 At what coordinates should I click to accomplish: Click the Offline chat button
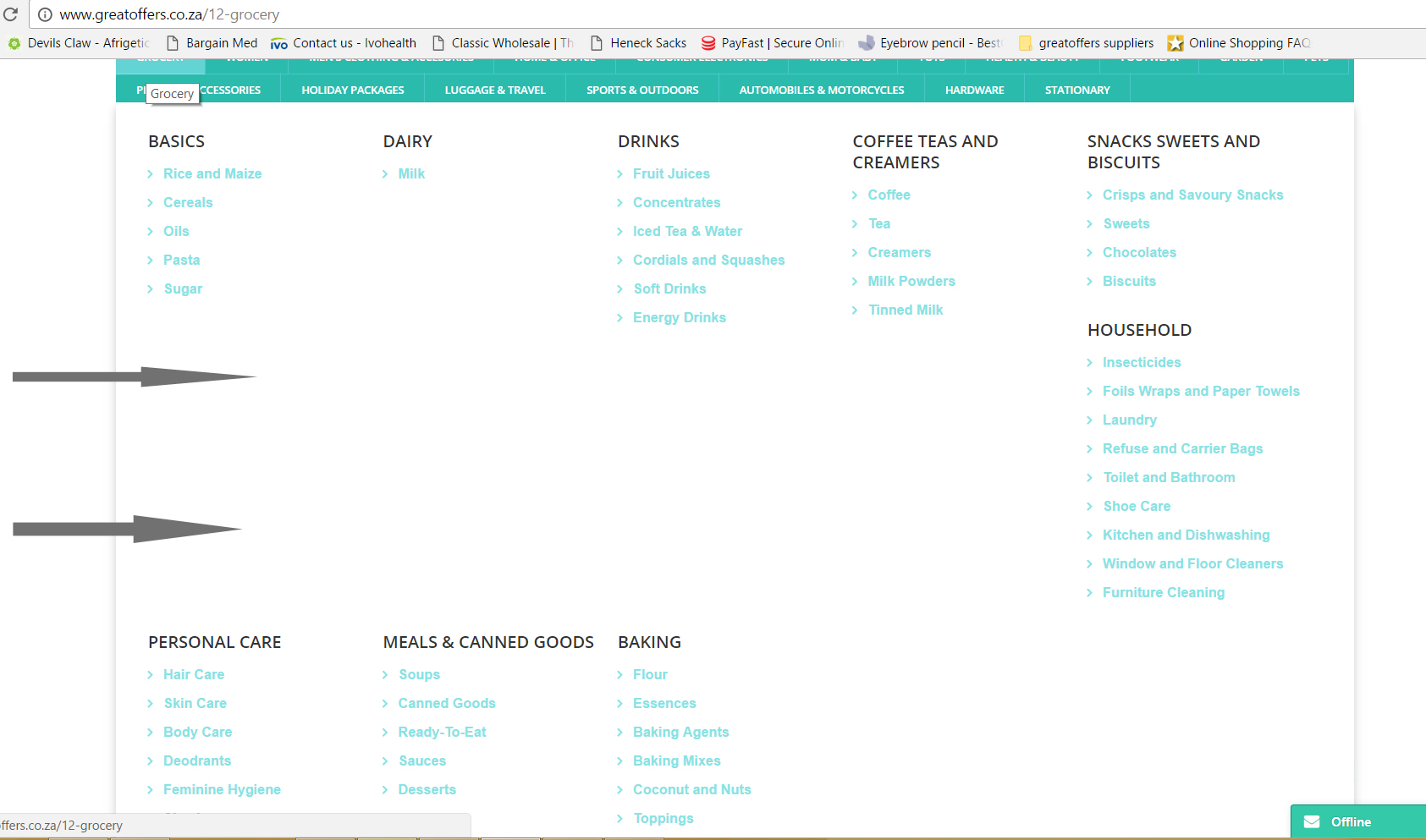(1357, 822)
